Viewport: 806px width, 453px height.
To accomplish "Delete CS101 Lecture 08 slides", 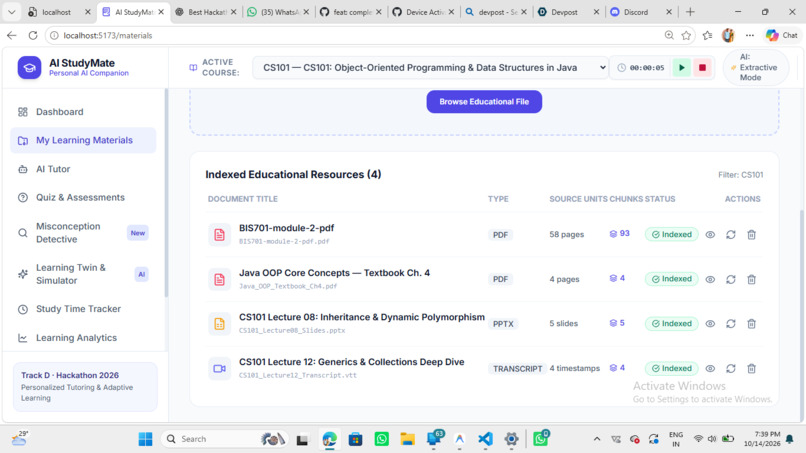I will pos(751,323).
